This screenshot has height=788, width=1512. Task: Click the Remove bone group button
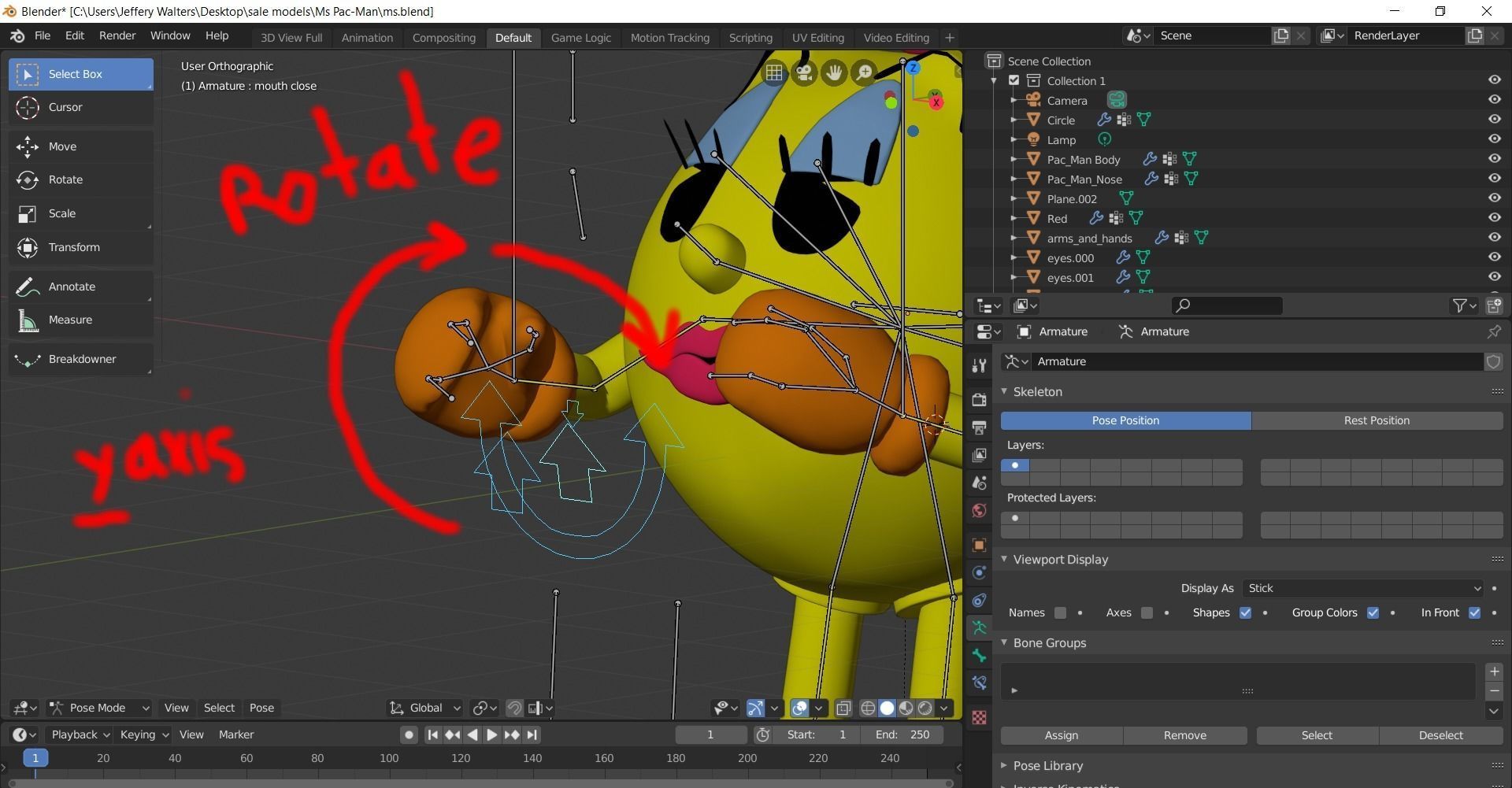tap(1185, 735)
